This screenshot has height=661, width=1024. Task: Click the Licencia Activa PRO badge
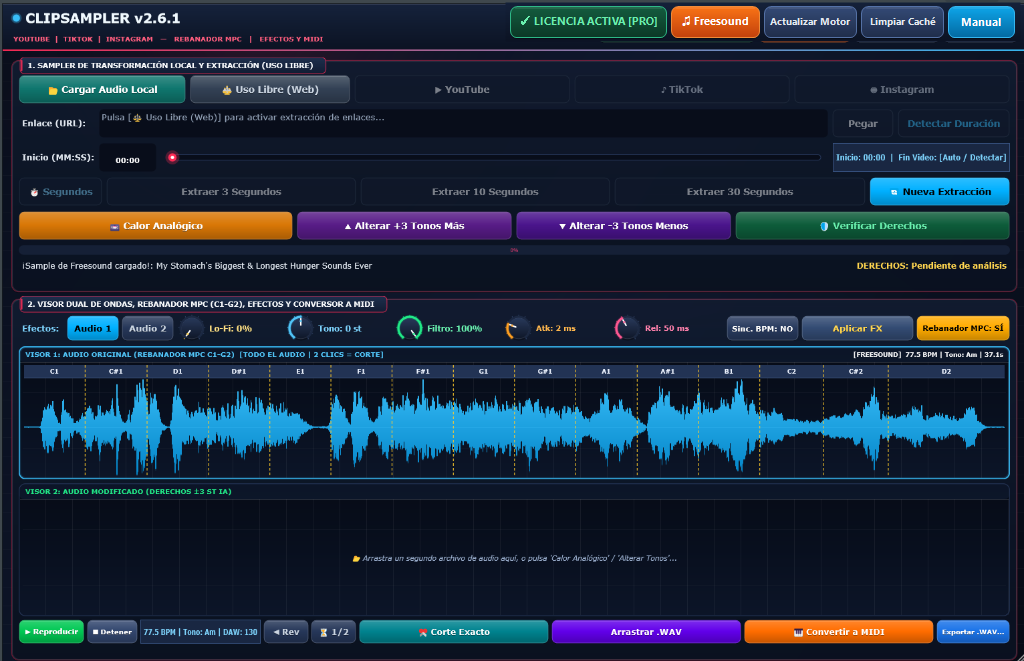tap(588, 22)
